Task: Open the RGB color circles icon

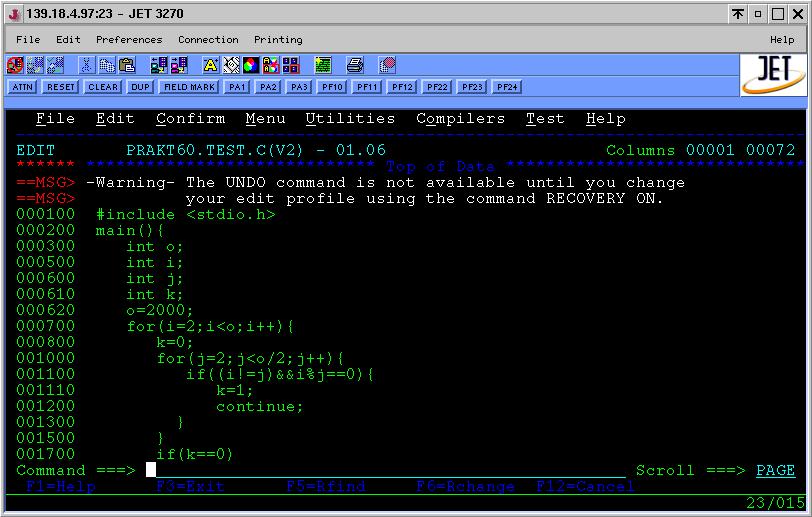Action: 249,65
